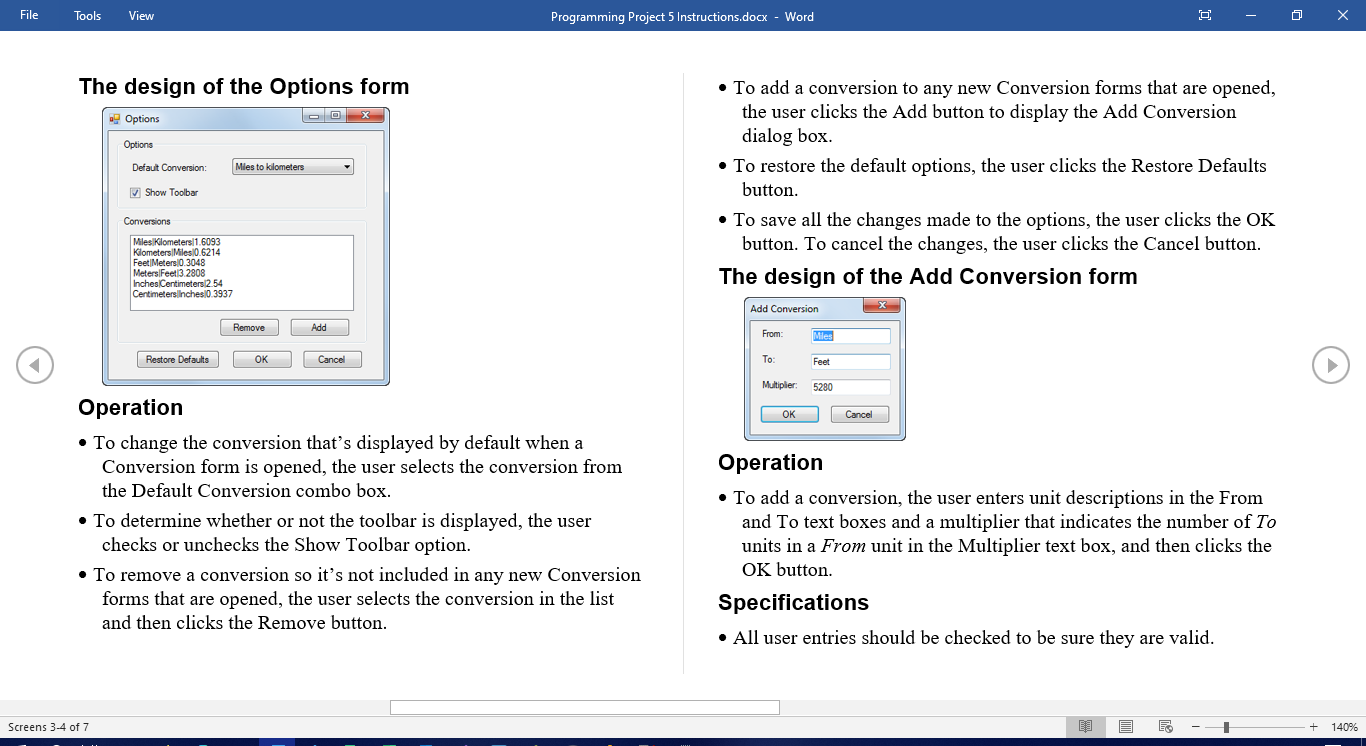Click the Remove button under Conversions
The image size is (1366, 746).
coord(249,327)
